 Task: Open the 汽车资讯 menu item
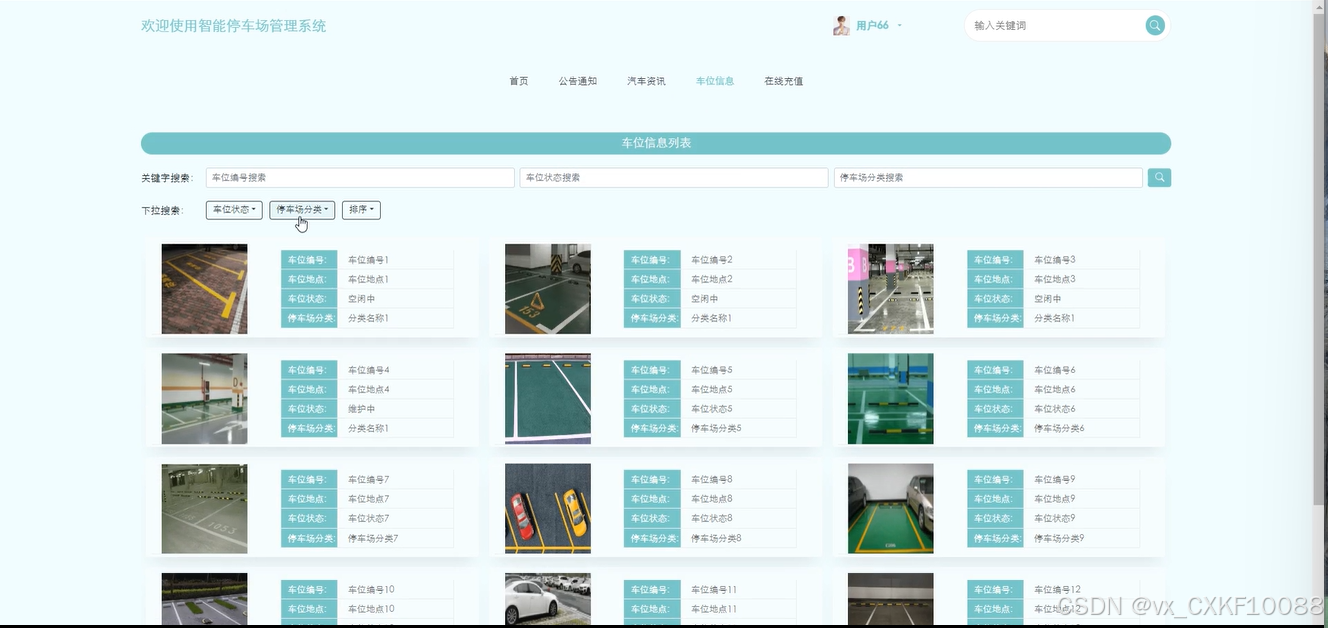pyautogui.click(x=646, y=81)
